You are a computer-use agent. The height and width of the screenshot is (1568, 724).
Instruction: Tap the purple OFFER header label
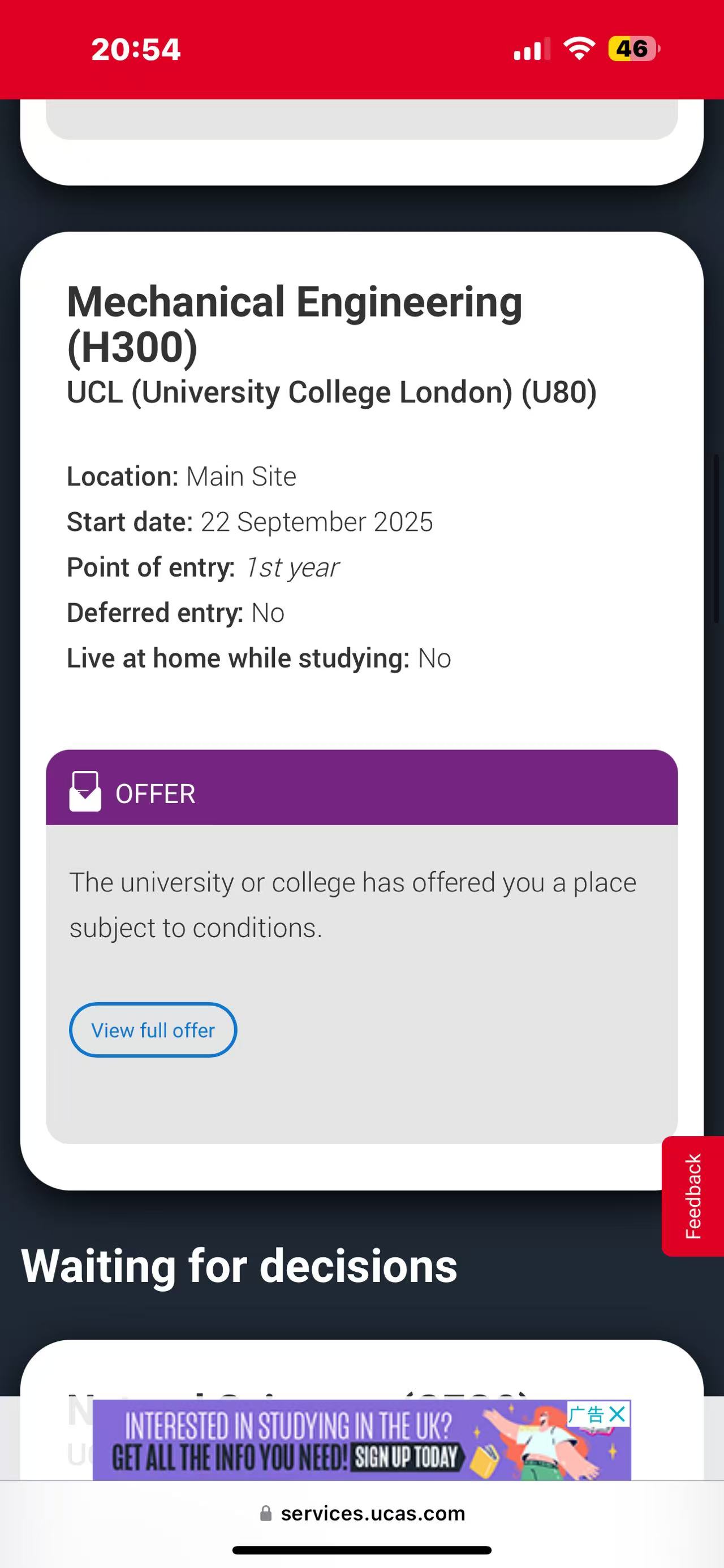pos(156,794)
